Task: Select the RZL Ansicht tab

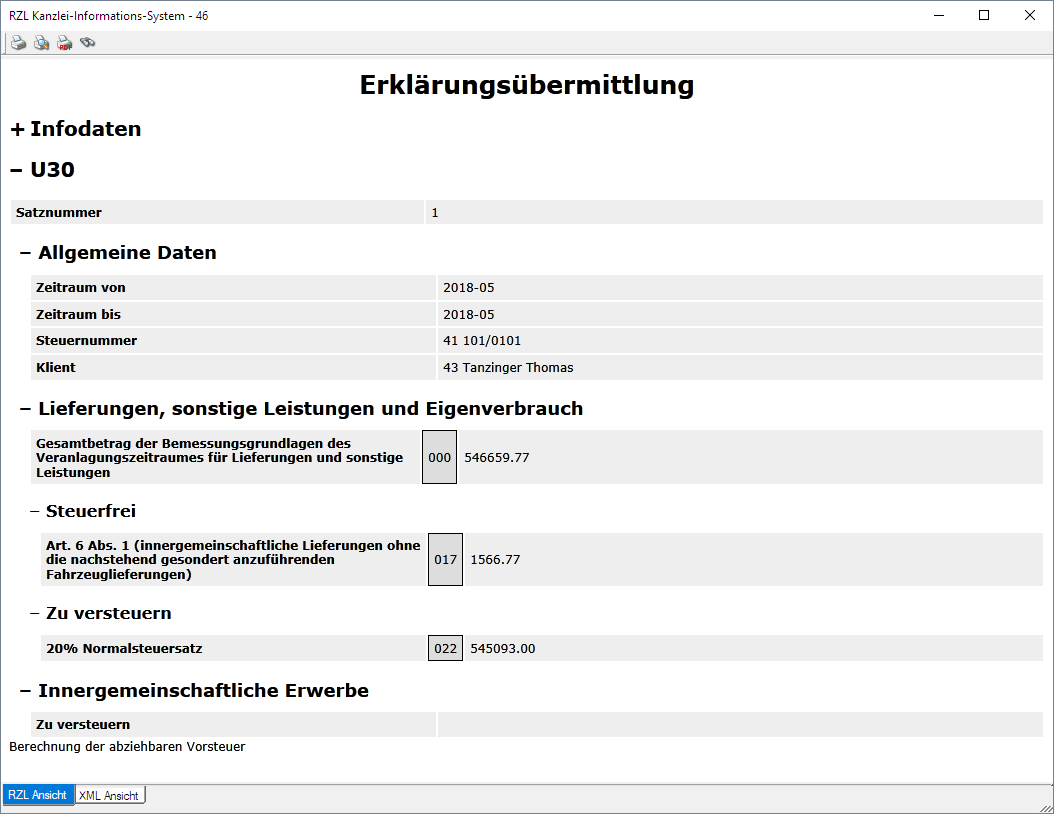Action: [x=38, y=795]
